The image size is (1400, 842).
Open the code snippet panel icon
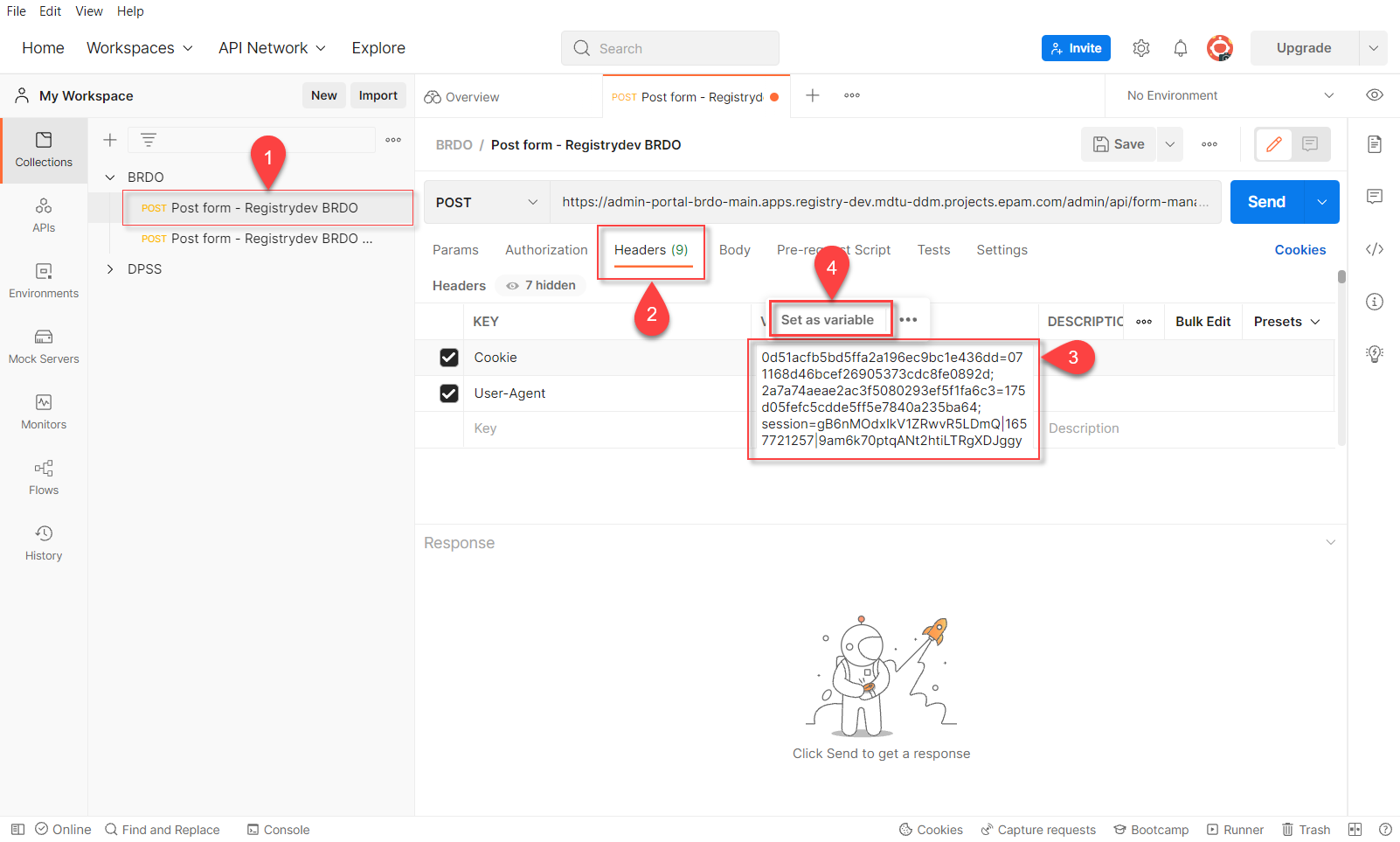click(x=1374, y=249)
